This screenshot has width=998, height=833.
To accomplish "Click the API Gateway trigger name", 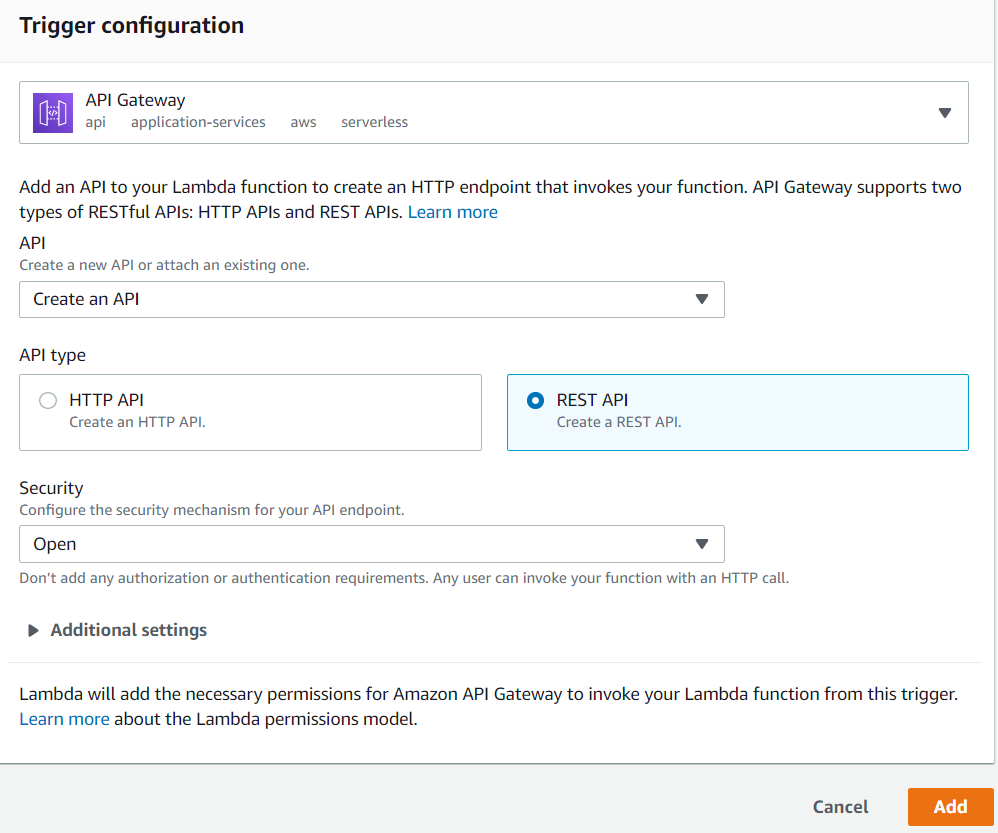I will (x=135, y=100).
